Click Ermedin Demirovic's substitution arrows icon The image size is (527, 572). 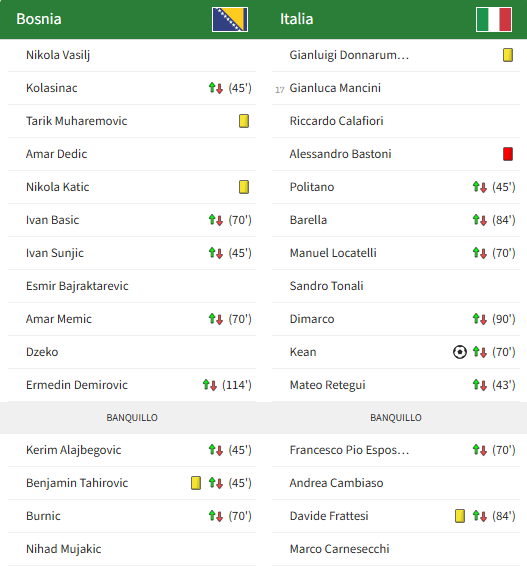pyautogui.click(x=210, y=385)
